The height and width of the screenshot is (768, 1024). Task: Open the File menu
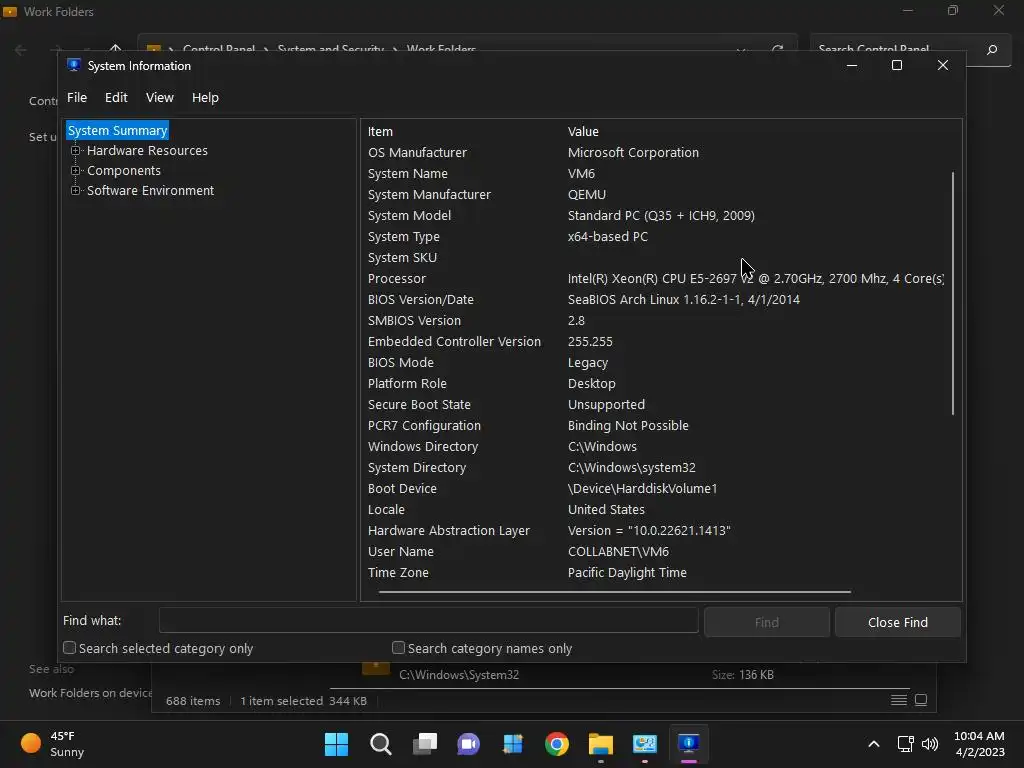(x=77, y=97)
